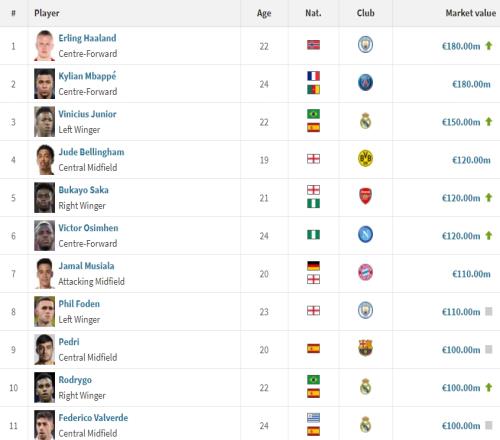Click the Norway flag next to Haaland
The height and width of the screenshot is (440, 500).
313,45
